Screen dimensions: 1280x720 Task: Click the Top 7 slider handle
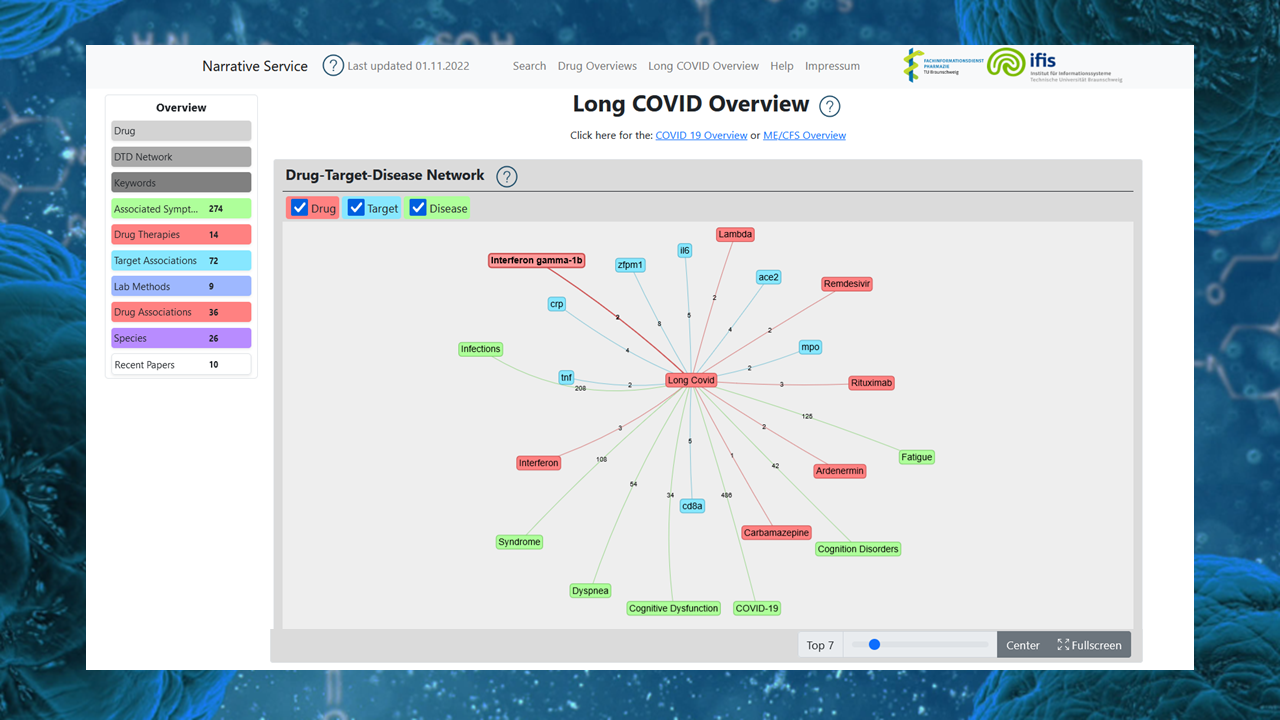[x=874, y=645]
